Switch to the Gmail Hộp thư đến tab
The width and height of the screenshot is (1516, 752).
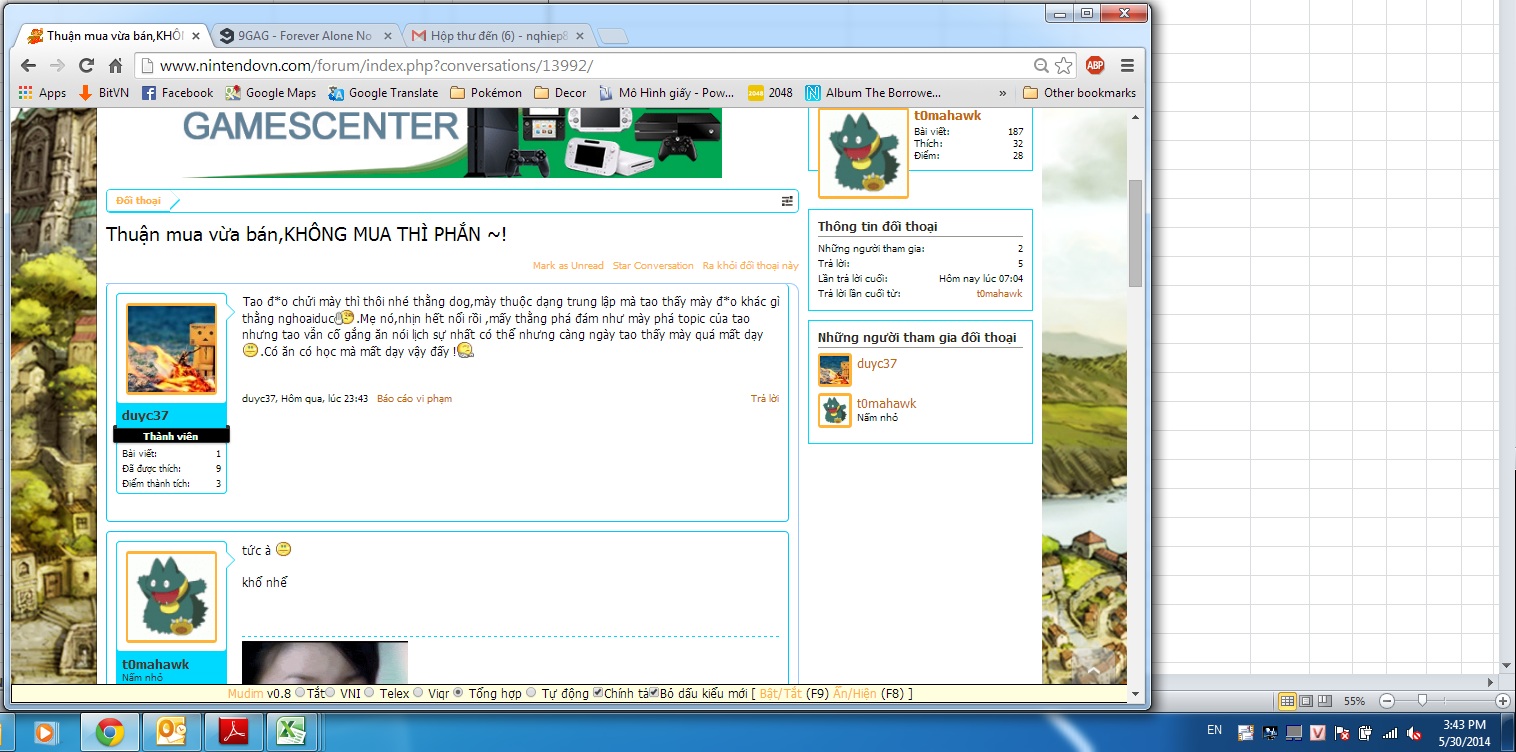(x=499, y=36)
